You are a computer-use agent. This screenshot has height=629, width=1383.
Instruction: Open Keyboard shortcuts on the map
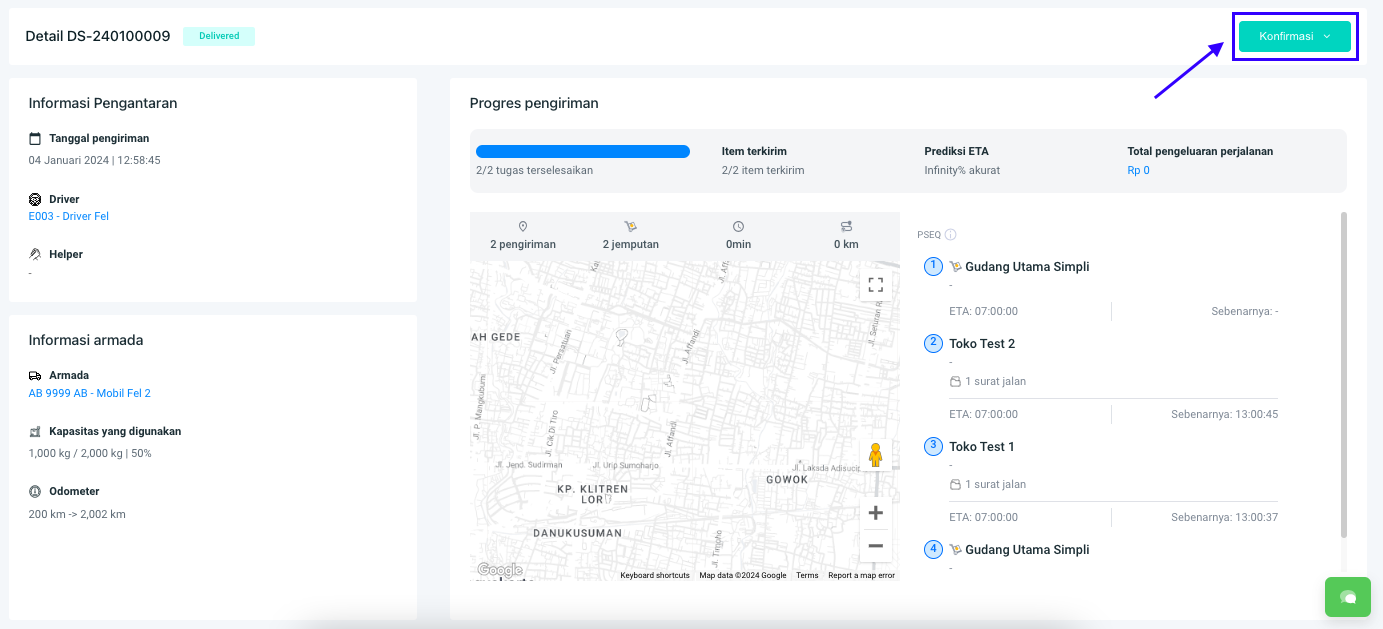pyautogui.click(x=654, y=575)
